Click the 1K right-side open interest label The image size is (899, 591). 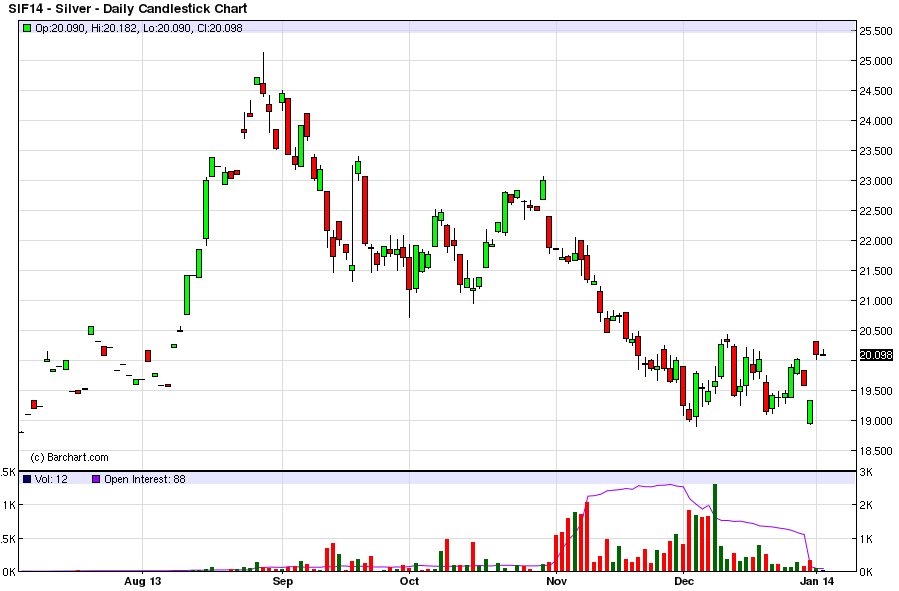tap(867, 539)
